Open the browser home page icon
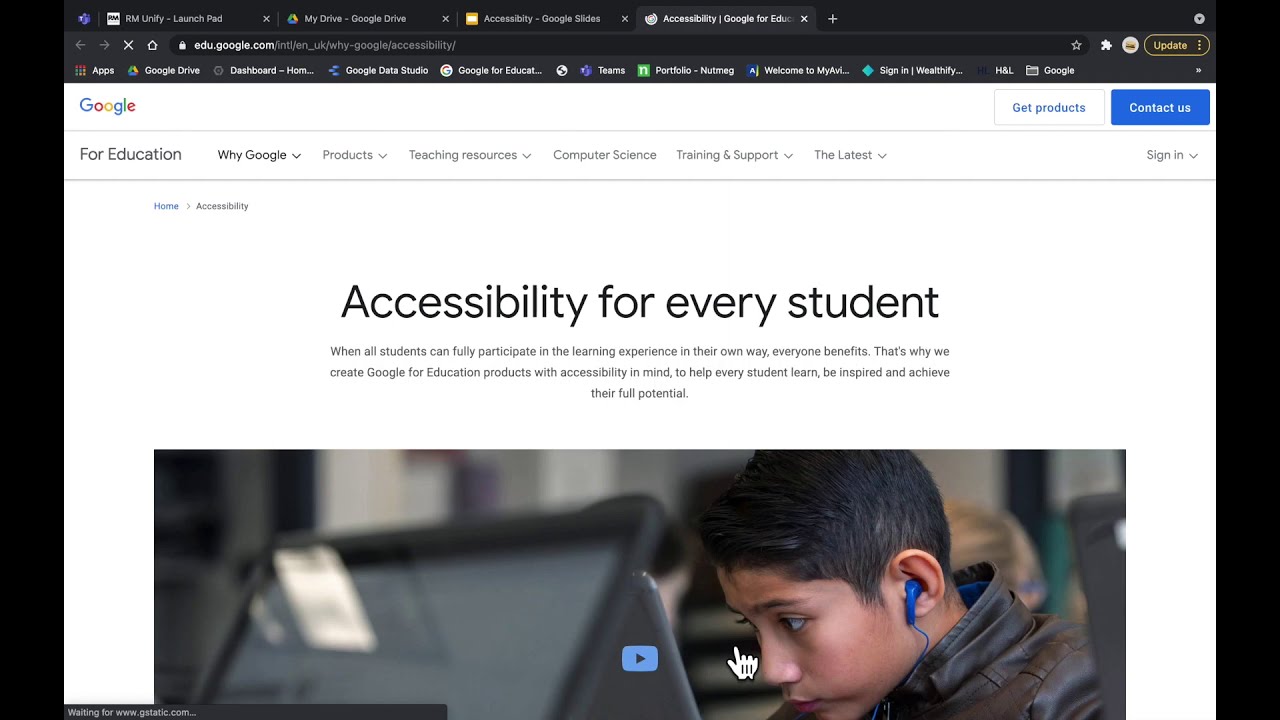This screenshot has width=1280, height=720. (152, 45)
